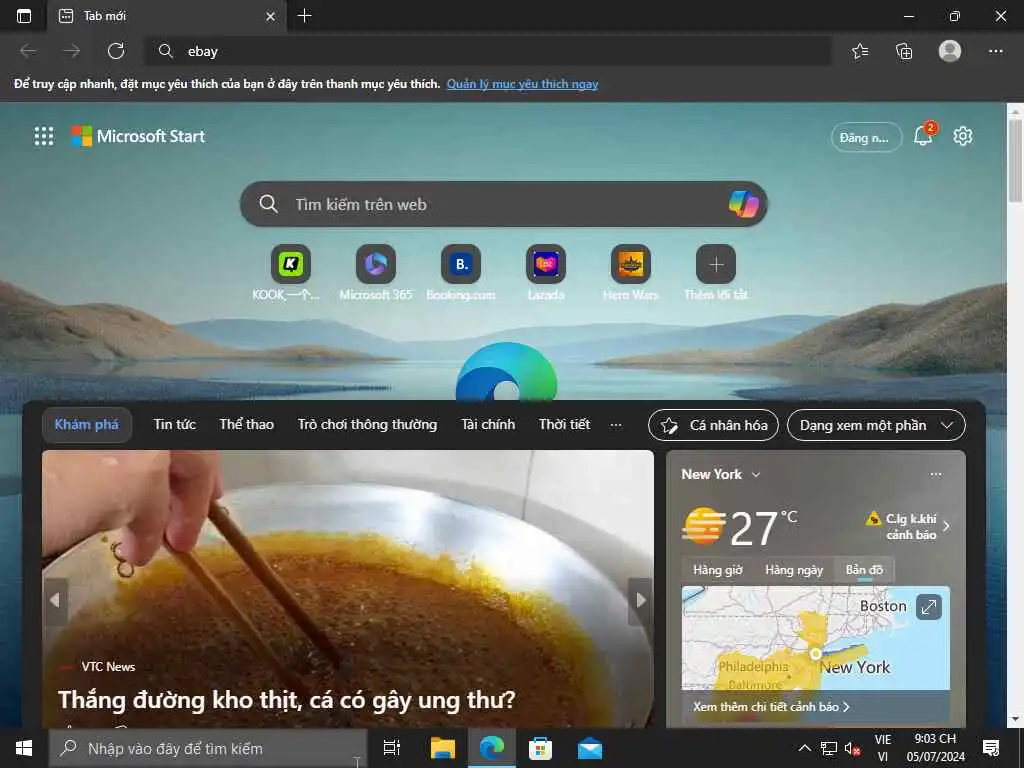Open the Tài chính tab

point(488,424)
